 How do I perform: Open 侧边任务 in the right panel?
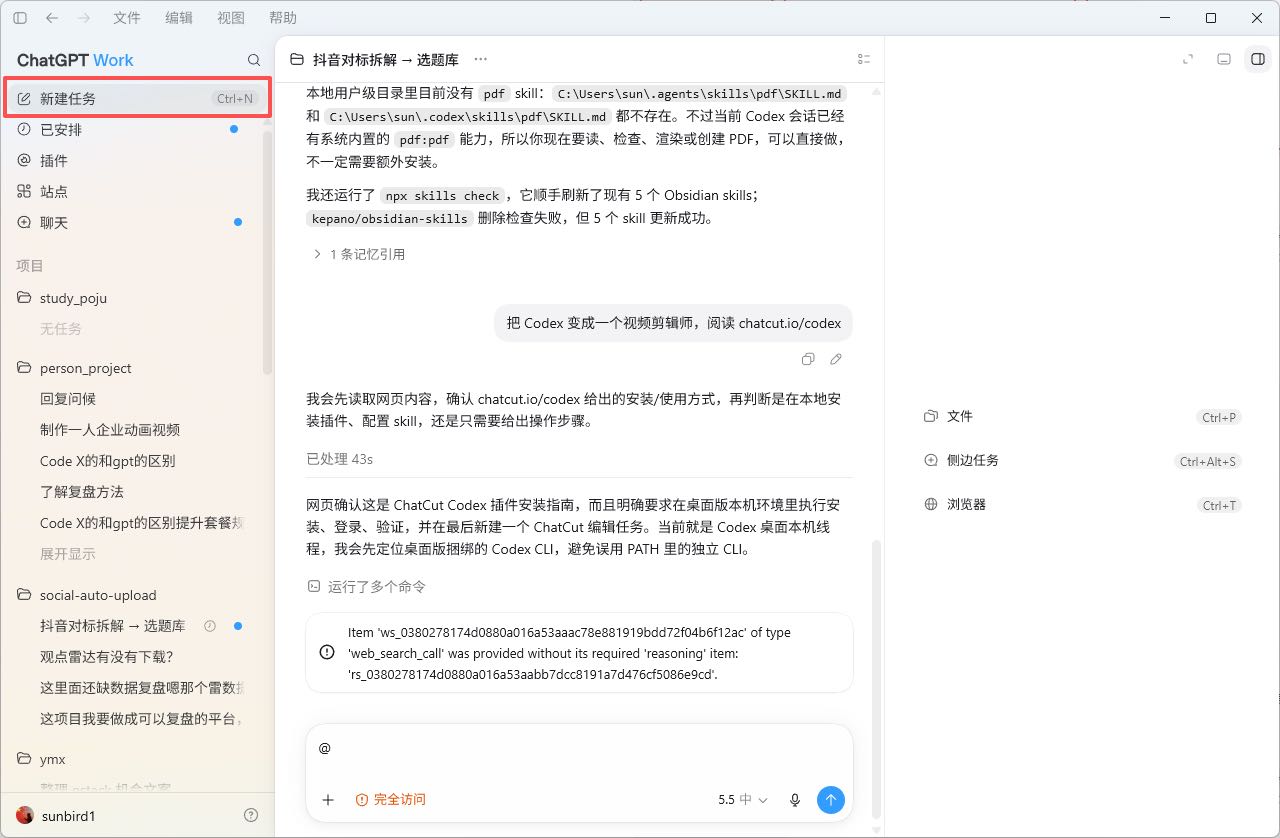pyautogui.click(x=1082, y=461)
